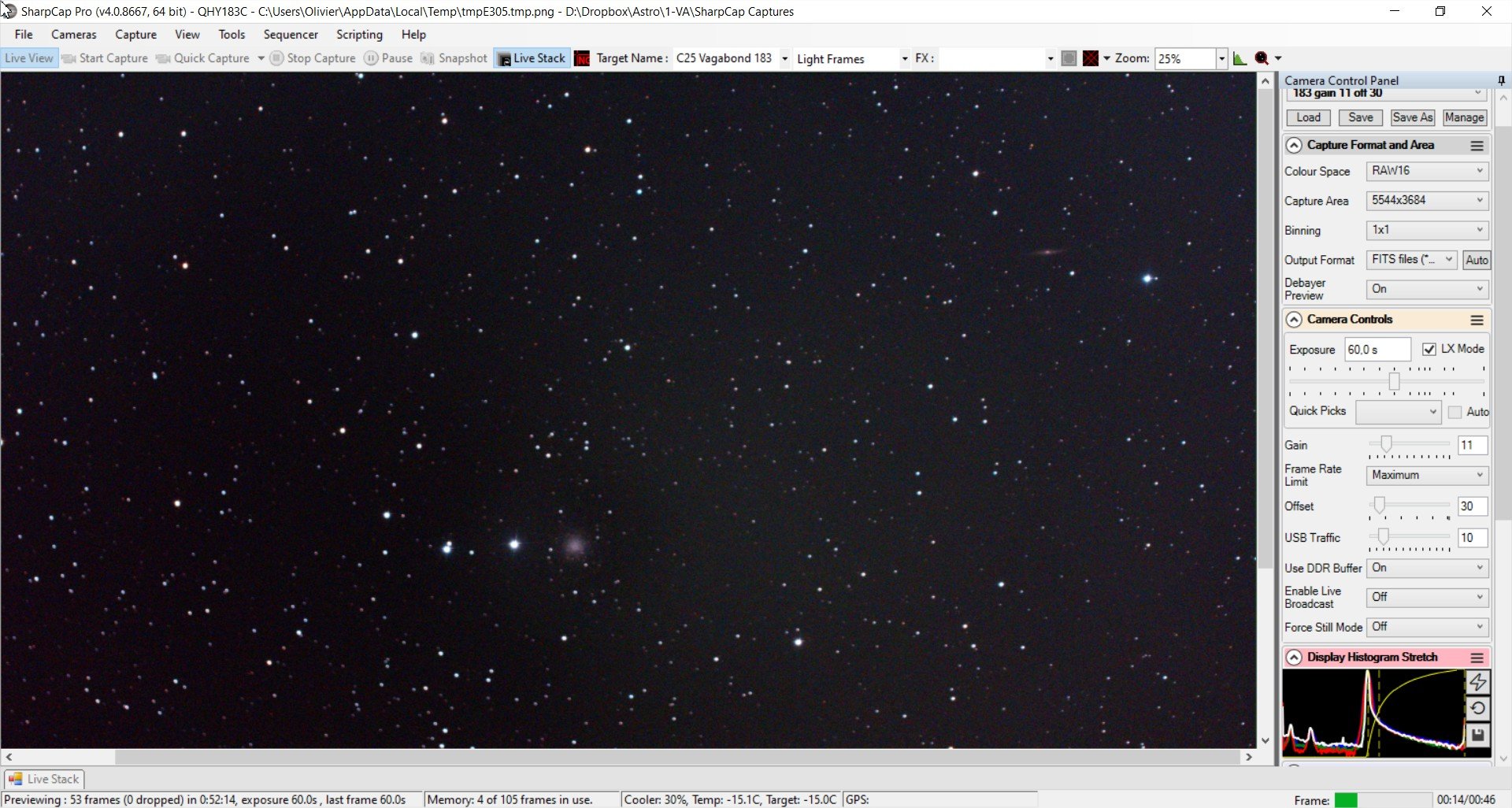Reset the histogram stretch with circular arrow
1512x808 pixels.
click(x=1477, y=708)
